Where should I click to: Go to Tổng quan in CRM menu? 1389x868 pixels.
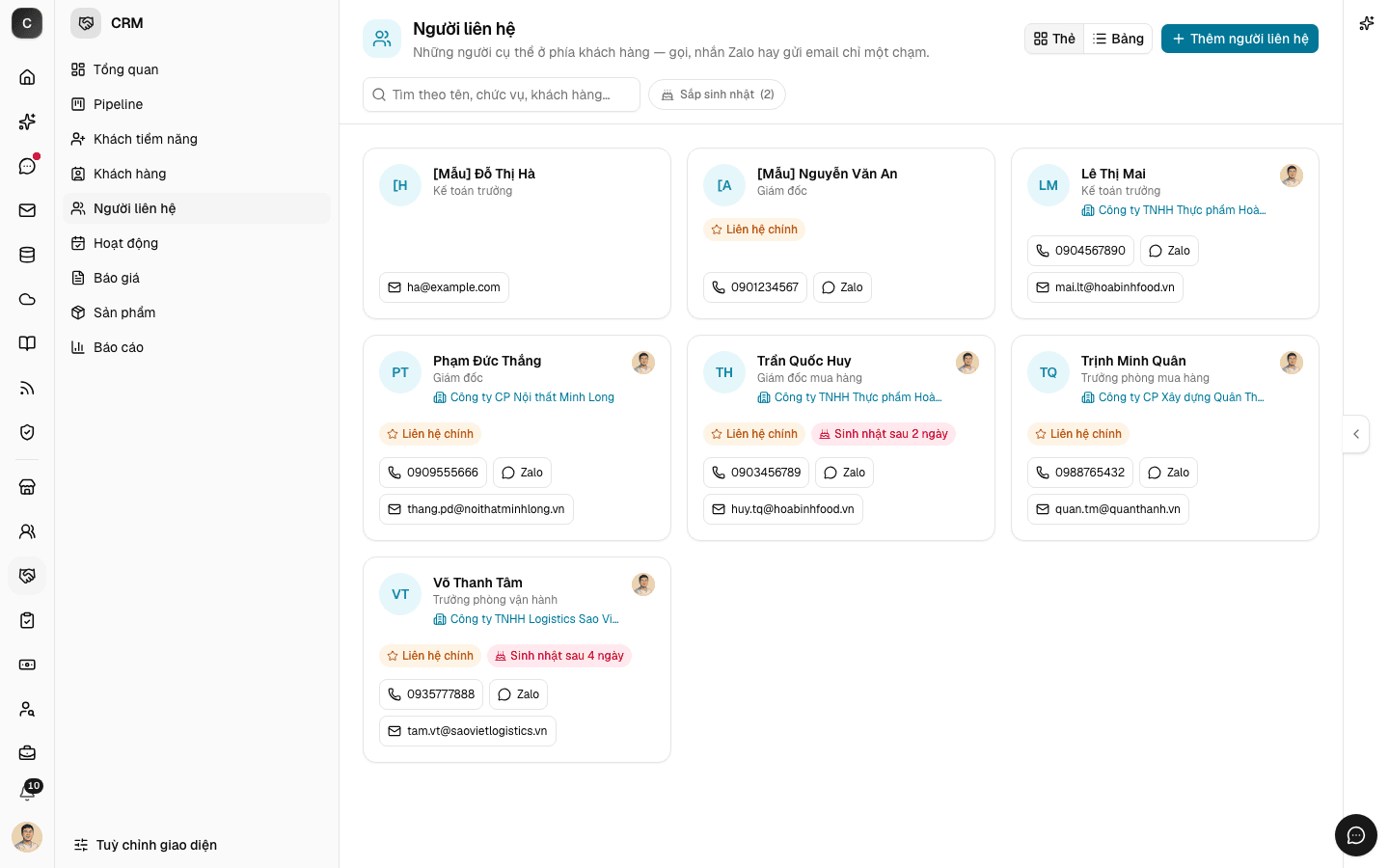pos(197,69)
